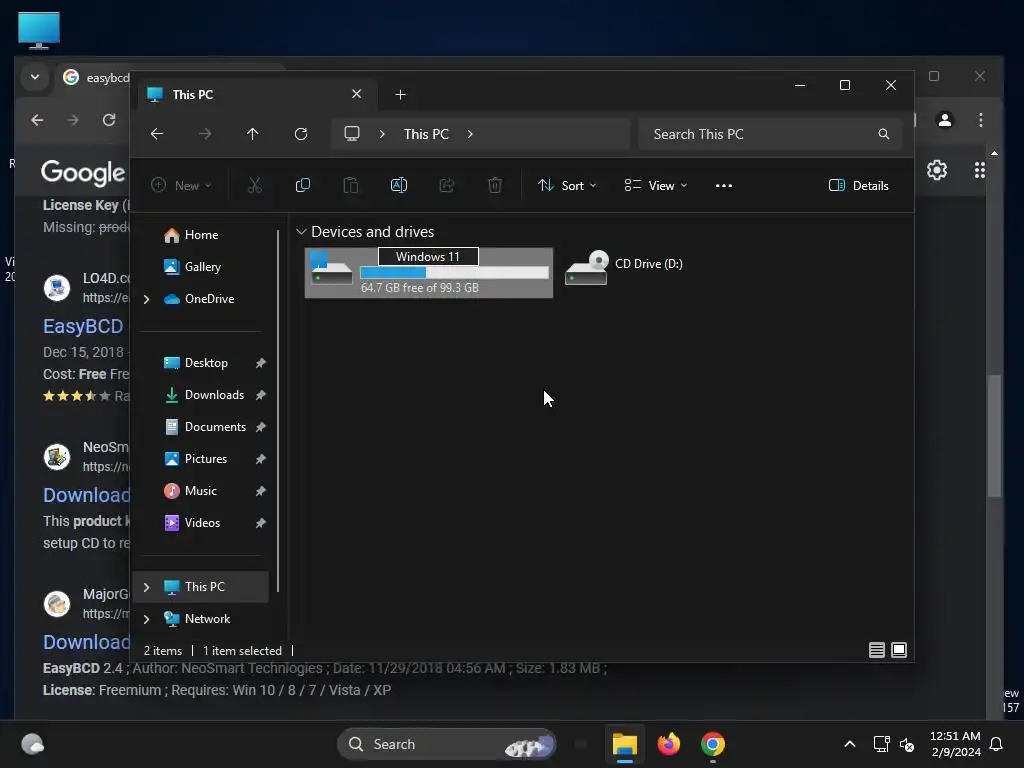Click the weather widget on taskbar

[33, 744]
